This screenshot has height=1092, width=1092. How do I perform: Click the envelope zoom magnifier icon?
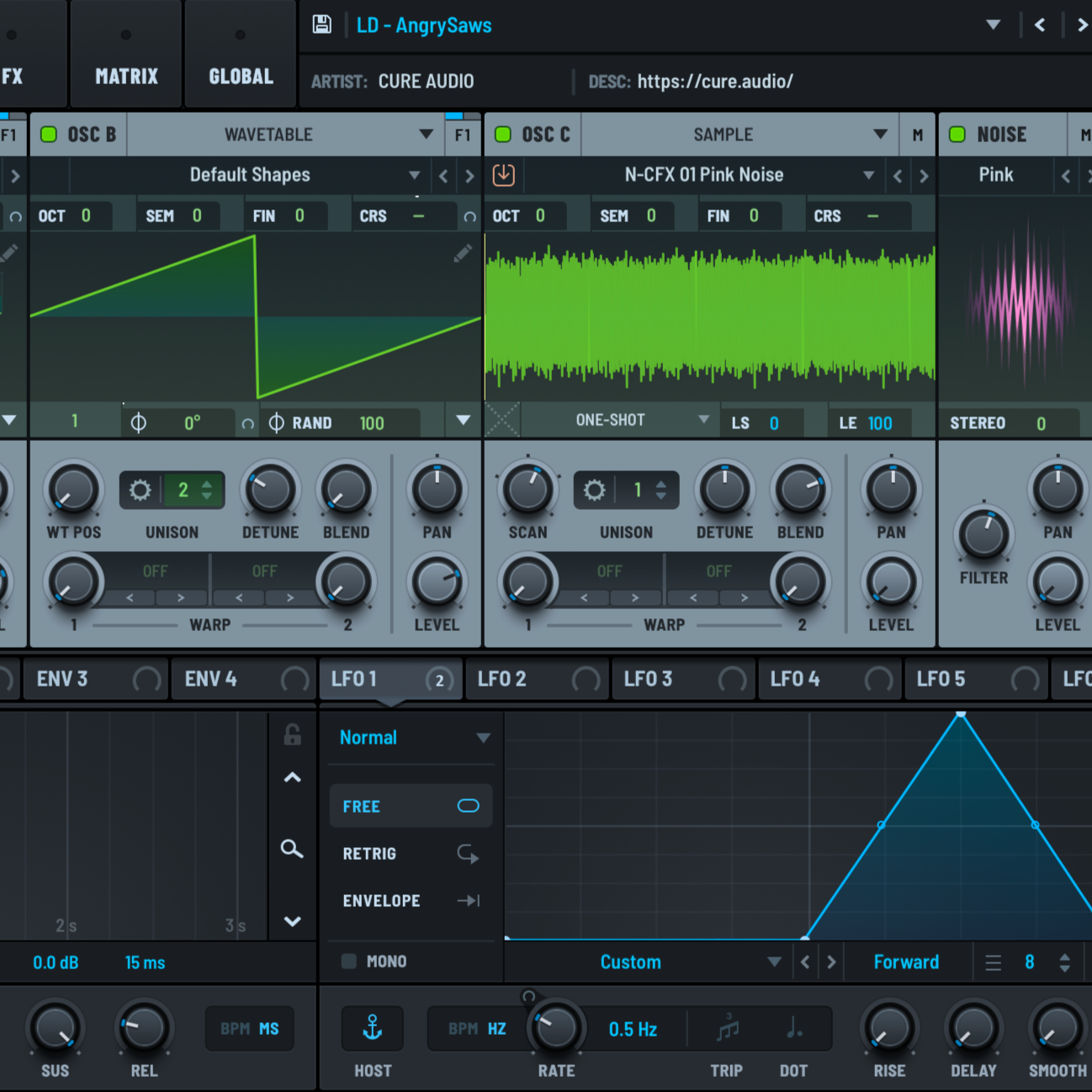pos(292,849)
